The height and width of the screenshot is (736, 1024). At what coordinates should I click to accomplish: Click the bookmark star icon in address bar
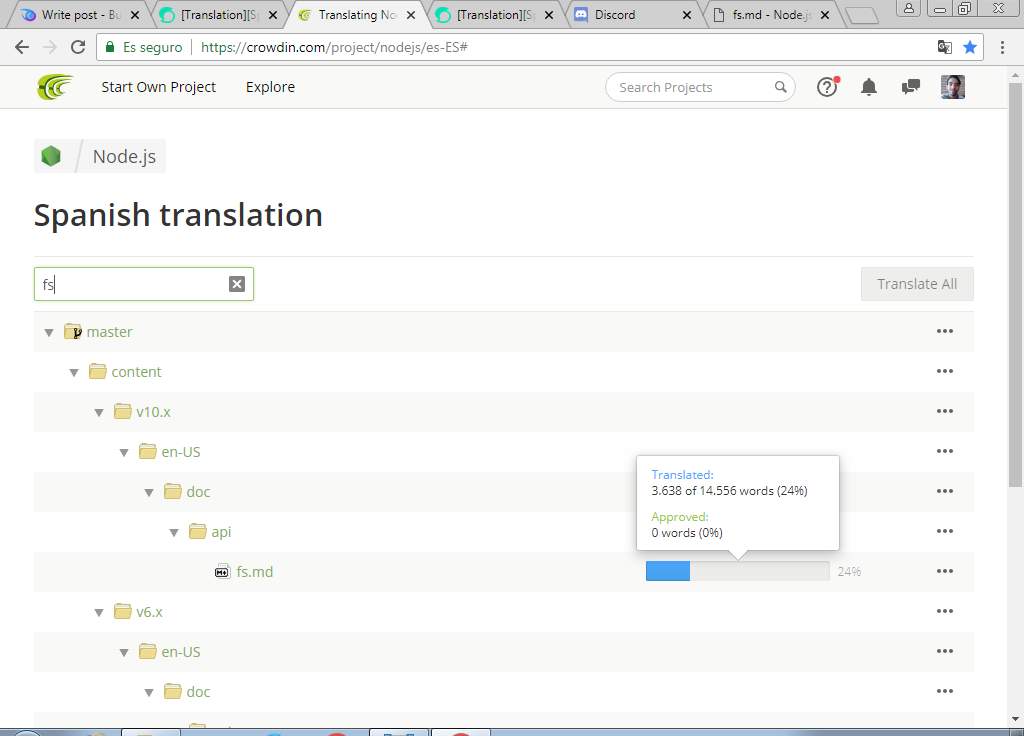pyautogui.click(x=970, y=47)
